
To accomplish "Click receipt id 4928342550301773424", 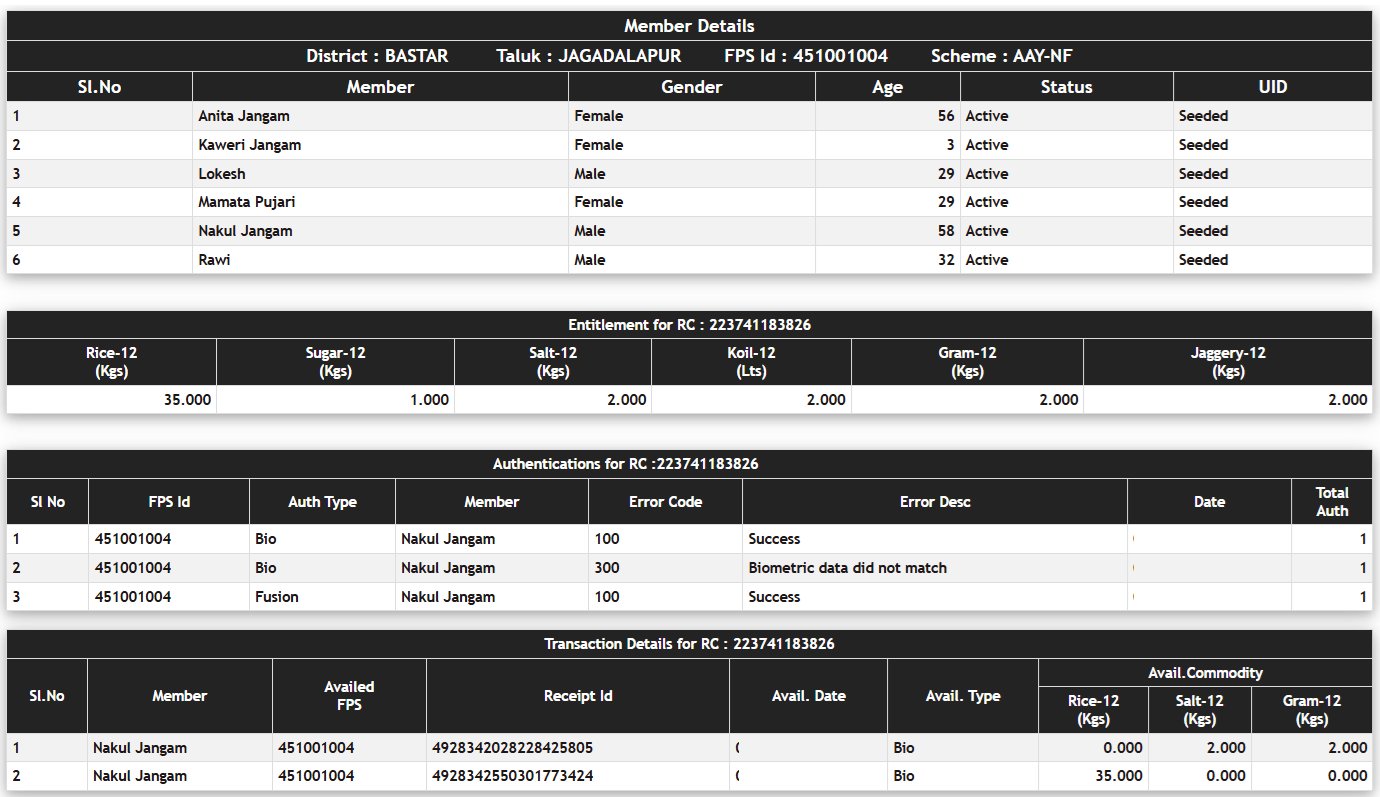I will coord(512,776).
